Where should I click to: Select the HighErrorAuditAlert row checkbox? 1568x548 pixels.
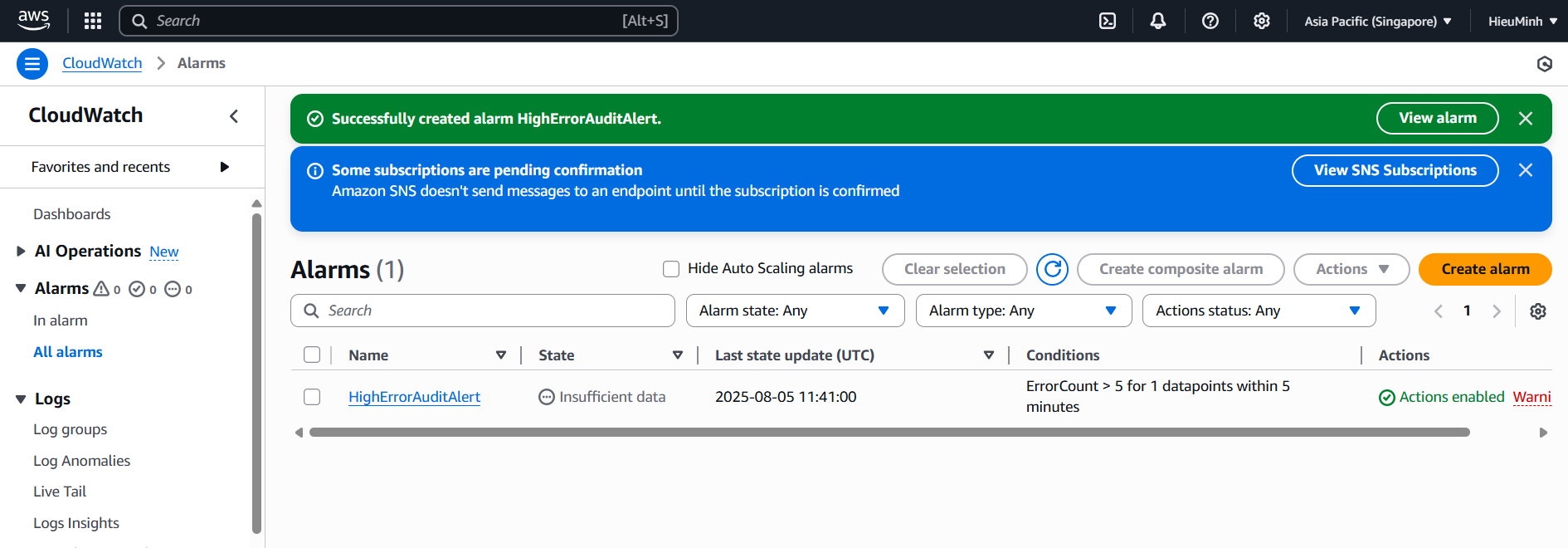click(x=312, y=397)
